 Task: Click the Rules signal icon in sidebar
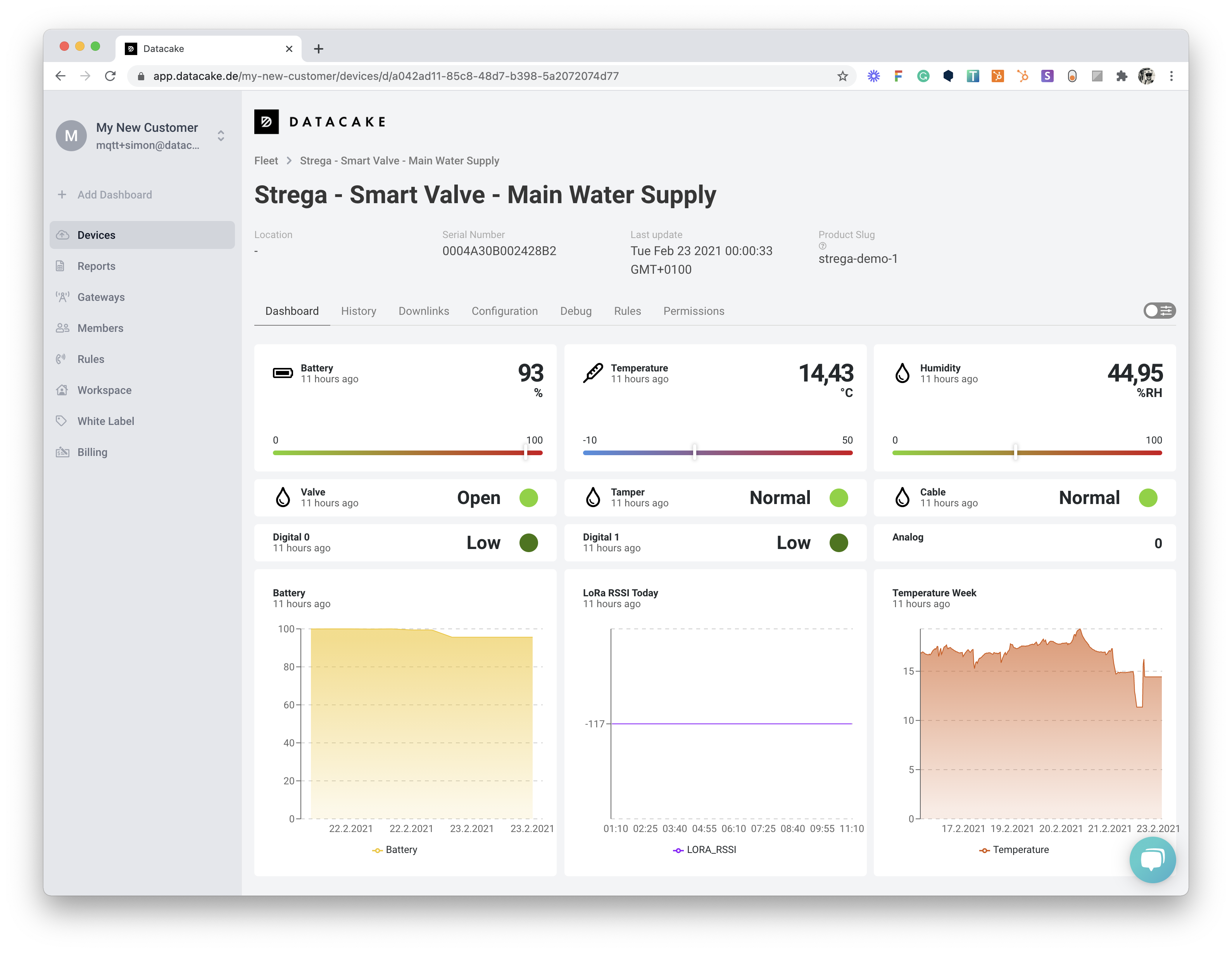click(x=62, y=359)
